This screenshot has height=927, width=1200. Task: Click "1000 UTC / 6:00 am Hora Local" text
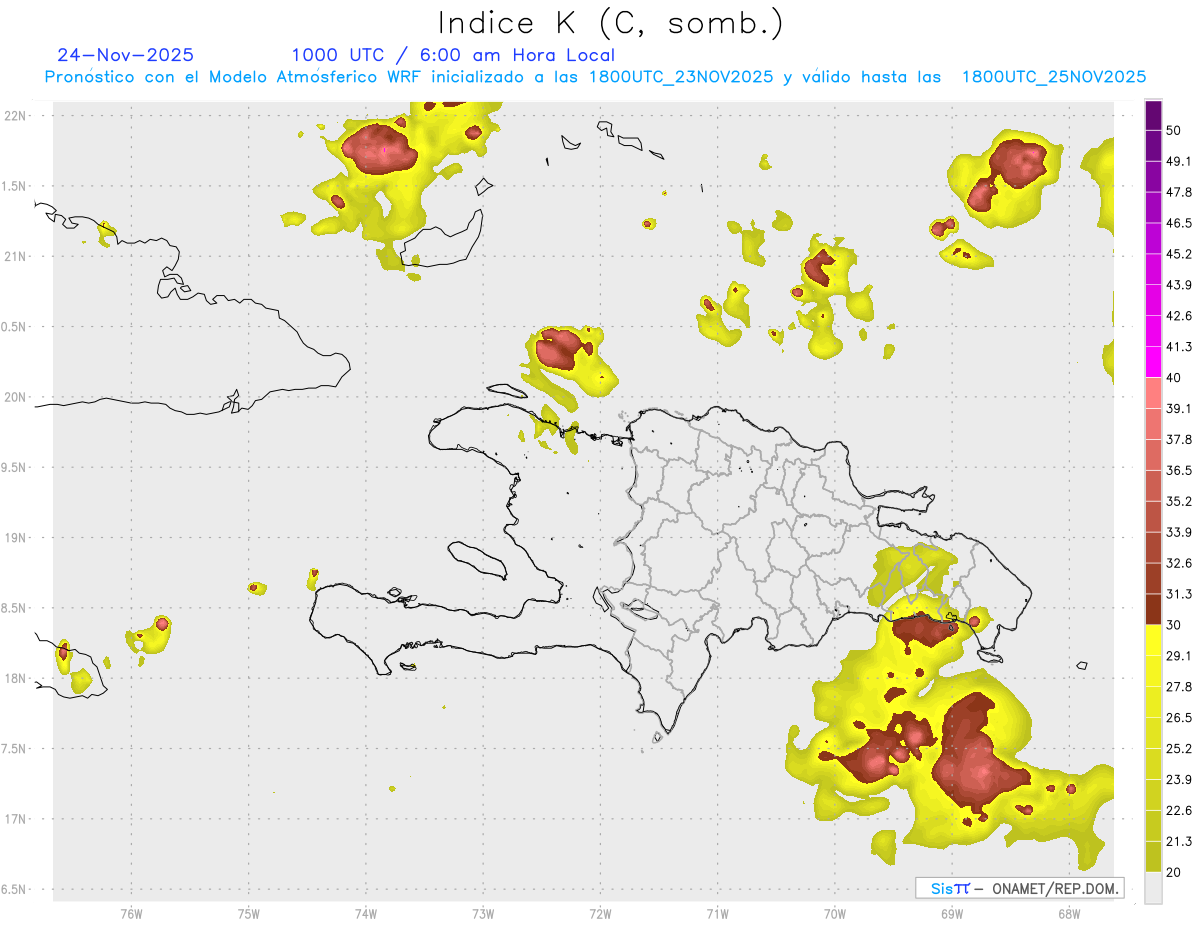tap(453, 55)
